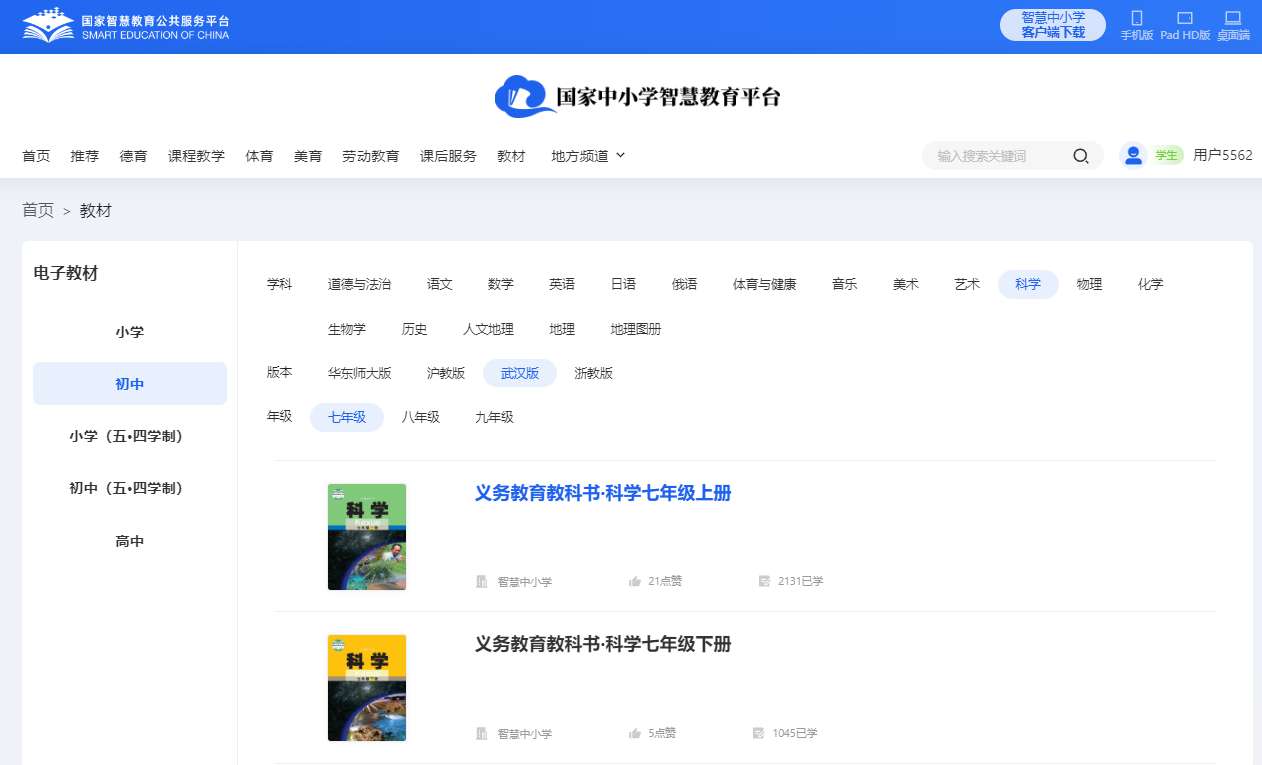1262x765 pixels.
Task: Click the blue cloud platform logo
Action: 525,96
